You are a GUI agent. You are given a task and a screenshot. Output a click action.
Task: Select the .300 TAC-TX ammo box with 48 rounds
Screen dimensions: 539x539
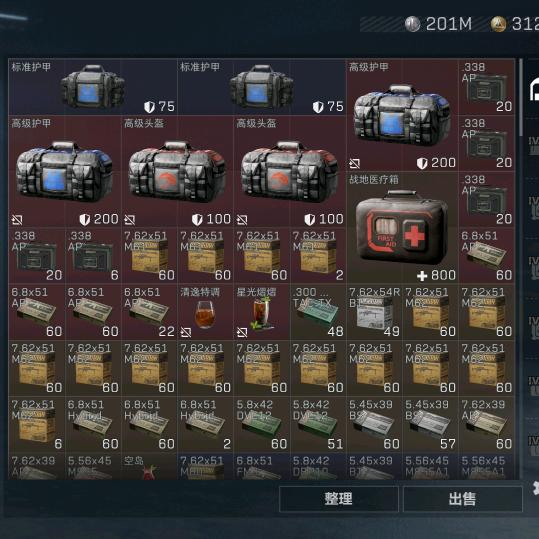tap(318, 312)
